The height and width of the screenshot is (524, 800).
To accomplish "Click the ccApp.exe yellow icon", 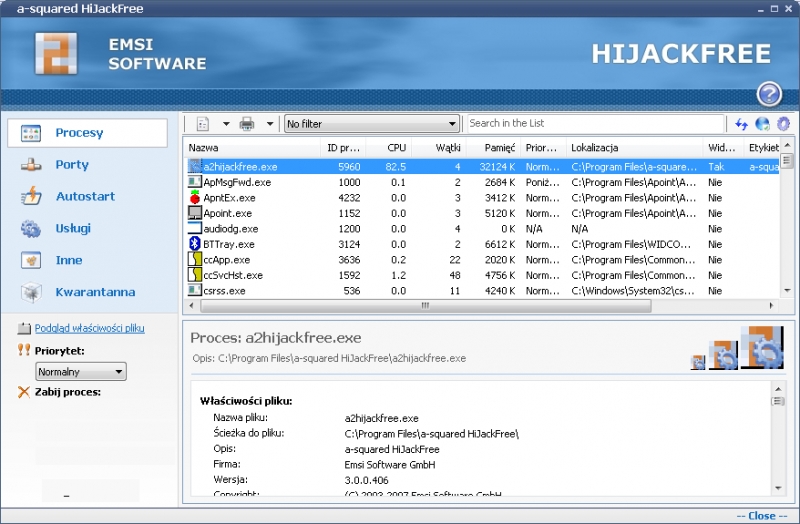I will (x=195, y=259).
